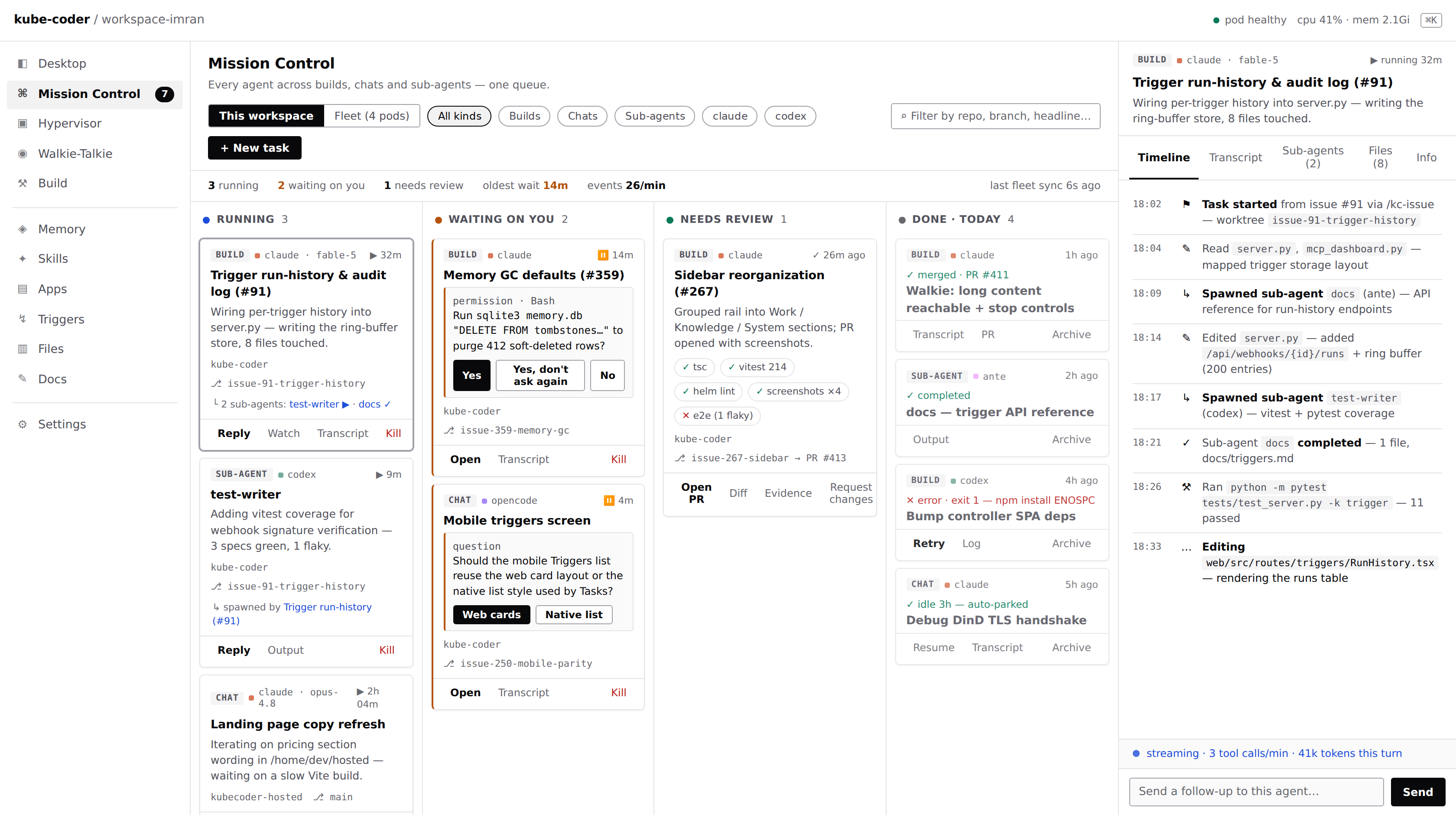The image size is (1456, 815).
Task: Open Desktop from the sidebar
Action: coord(94,63)
